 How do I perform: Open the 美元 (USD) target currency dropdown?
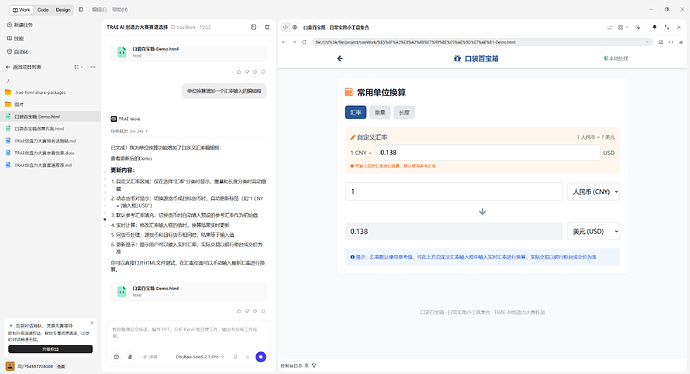click(593, 231)
